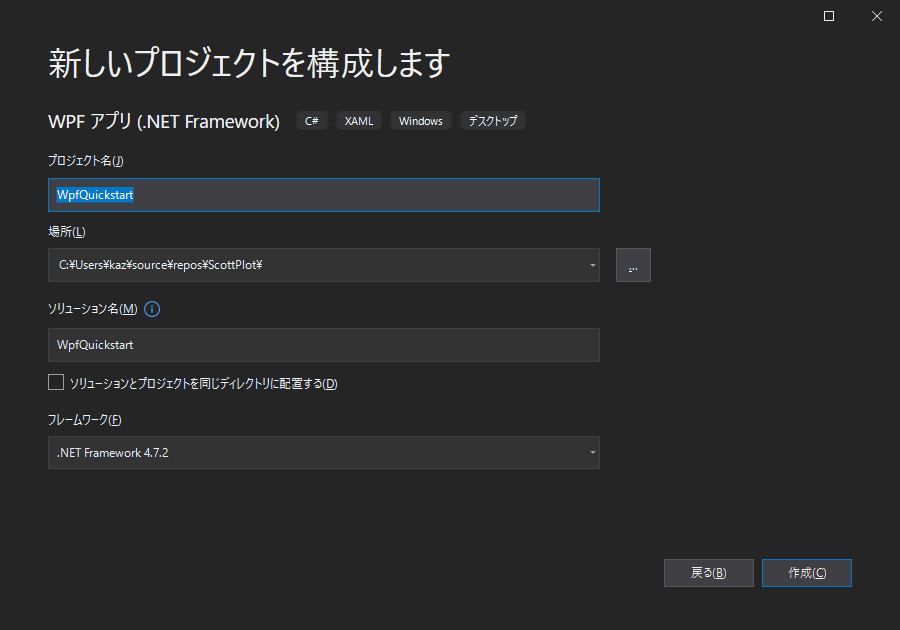Focus the プロジェクト名 field containing WpfQuickstart
900x630 pixels.
tap(324, 195)
